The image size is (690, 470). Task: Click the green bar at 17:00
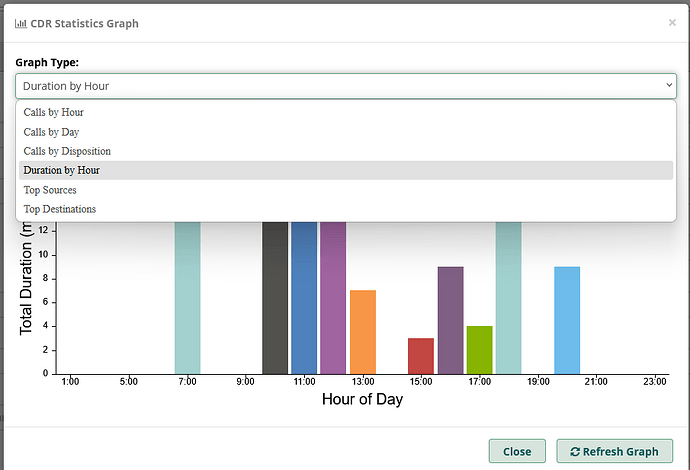click(x=480, y=349)
